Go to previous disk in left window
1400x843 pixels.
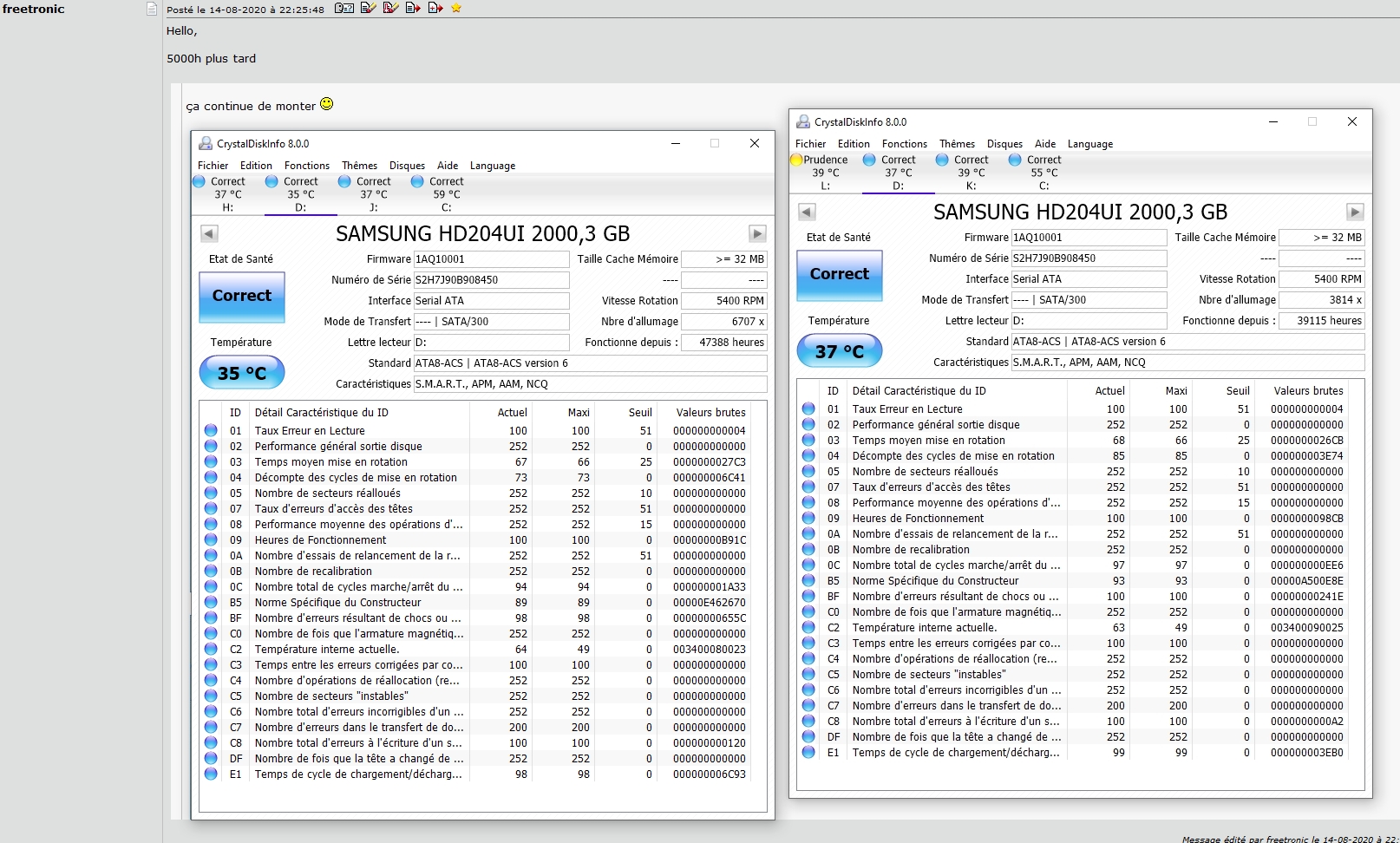[x=209, y=233]
